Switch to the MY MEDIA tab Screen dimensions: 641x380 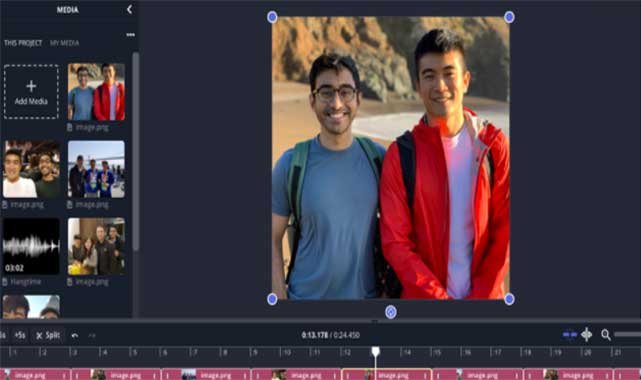pos(65,43)
